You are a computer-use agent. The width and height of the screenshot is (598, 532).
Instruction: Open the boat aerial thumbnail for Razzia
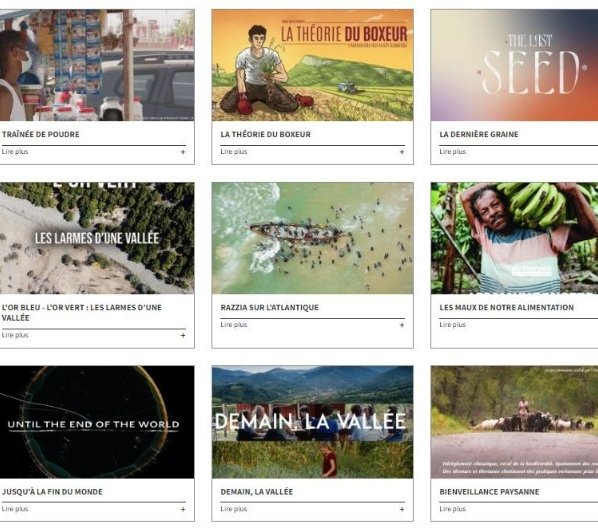tap(312, 238)
